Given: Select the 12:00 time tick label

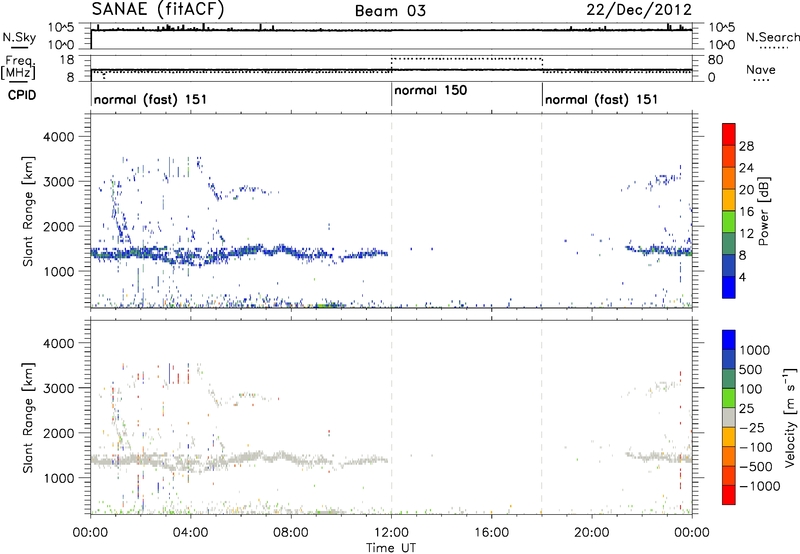Looking at the screenshot, I should 391,533.
